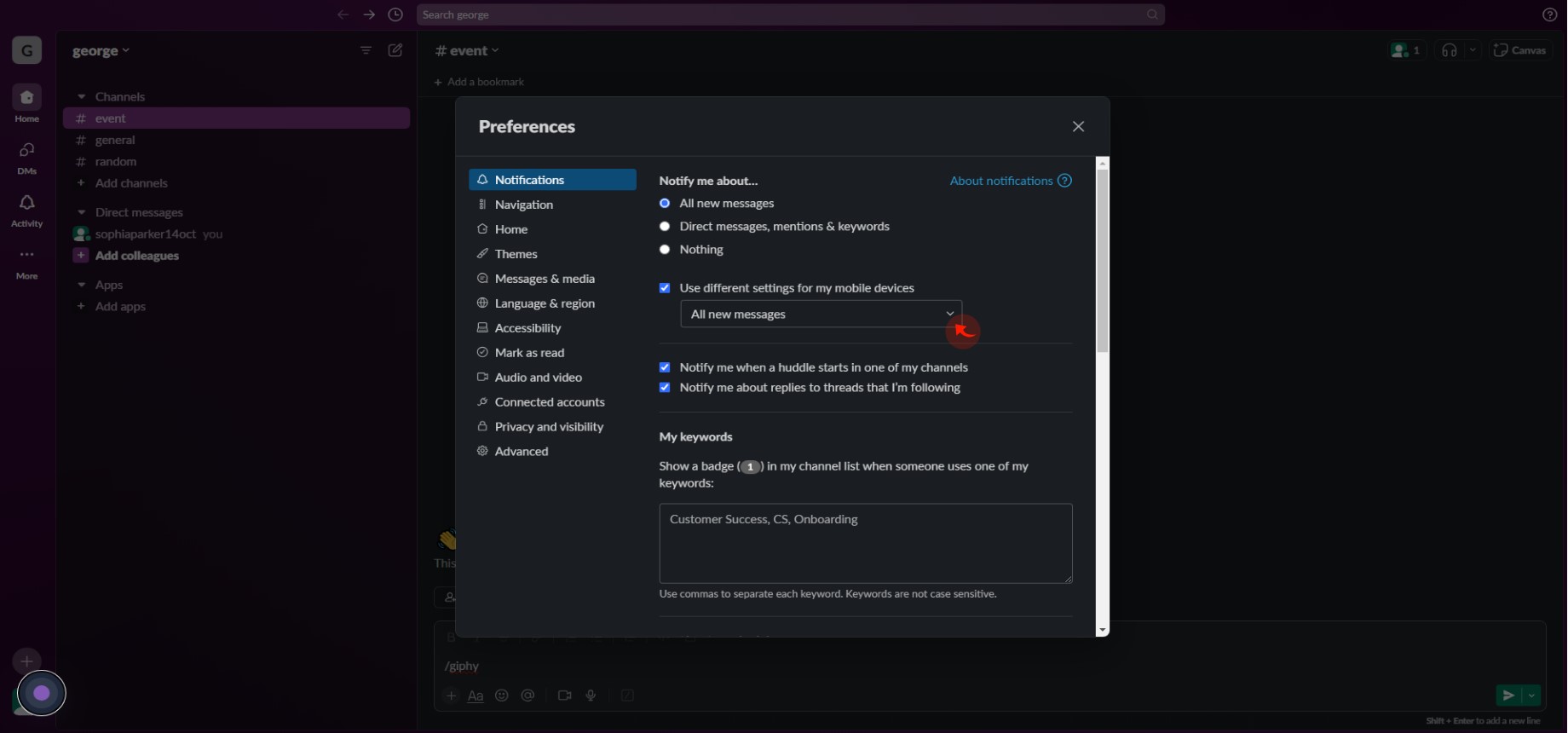
Task: Click the search magnifier icon
Action: (x=1152, y=14)
